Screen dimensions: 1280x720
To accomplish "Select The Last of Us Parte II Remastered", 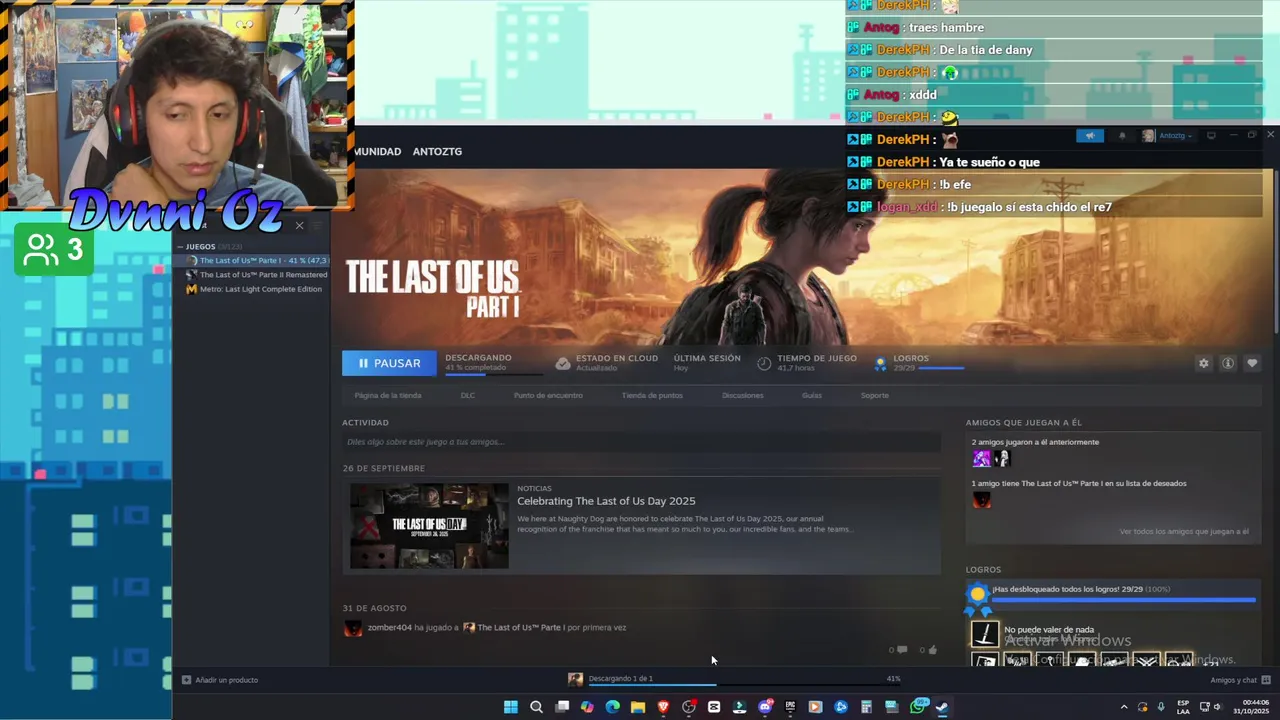I will tap(257, 274).
